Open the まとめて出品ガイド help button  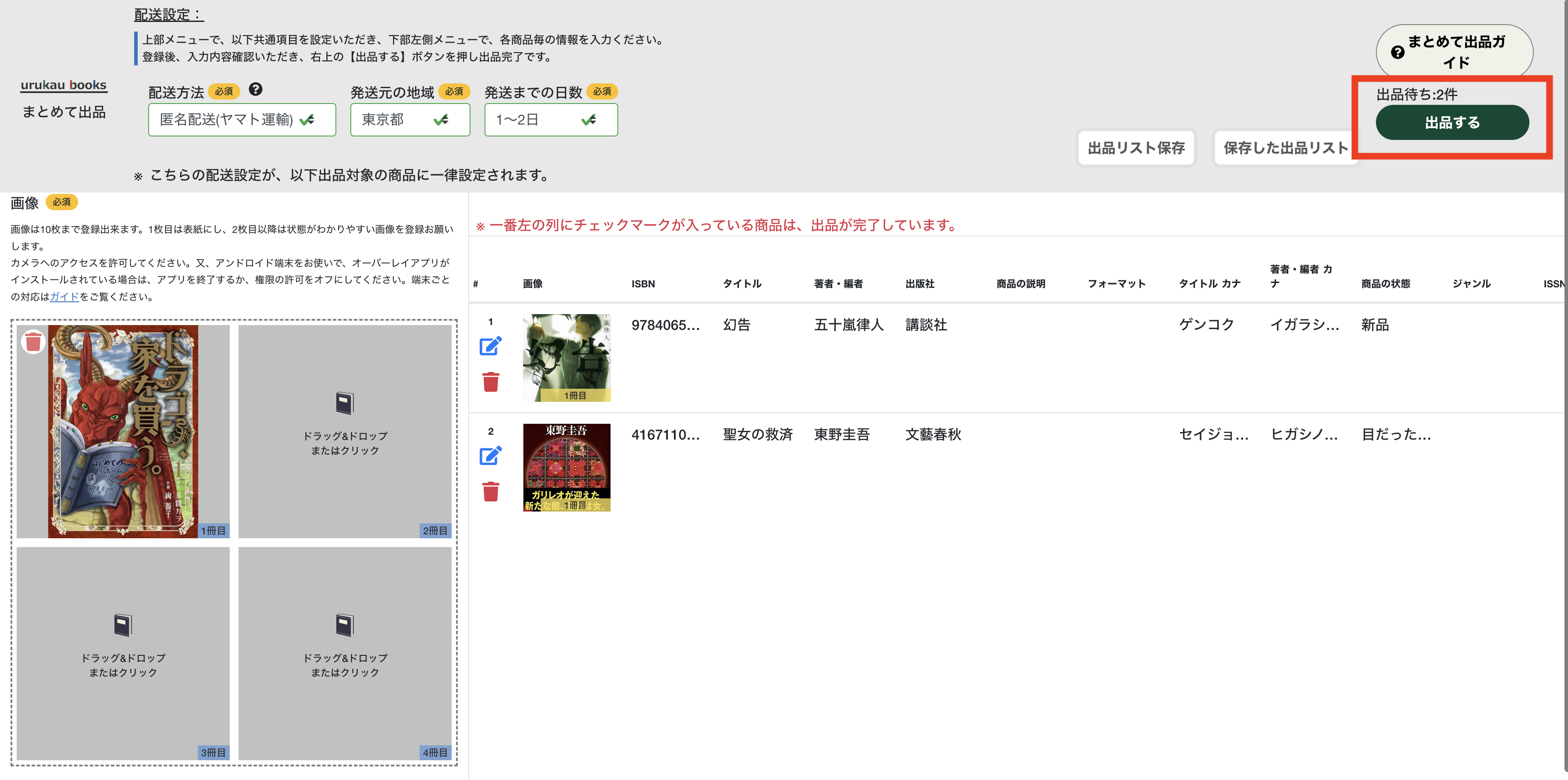point(1454,52)
